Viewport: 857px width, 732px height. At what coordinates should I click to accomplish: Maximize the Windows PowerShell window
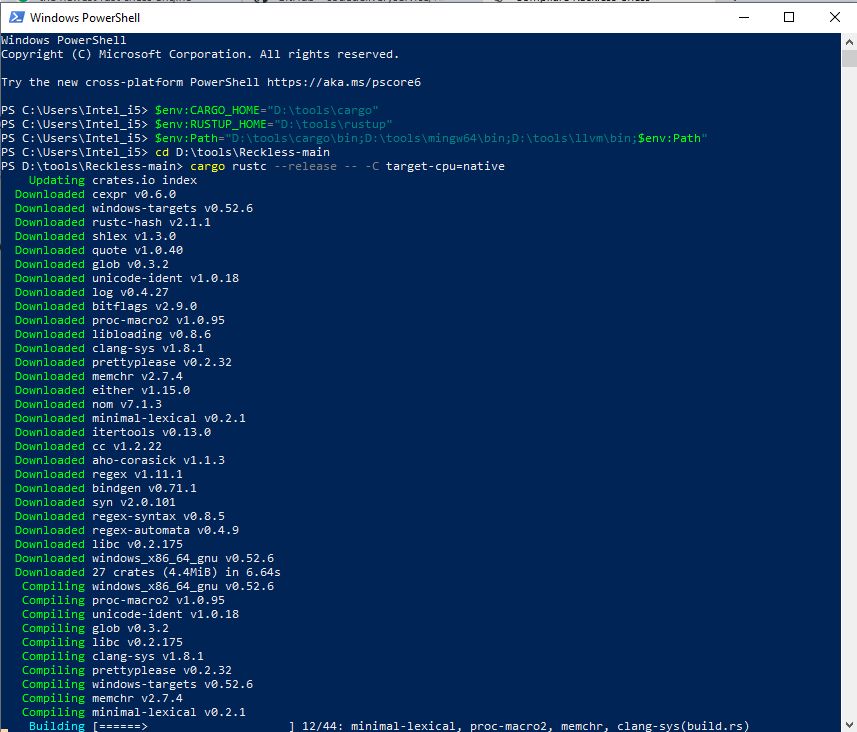point(789,17)
